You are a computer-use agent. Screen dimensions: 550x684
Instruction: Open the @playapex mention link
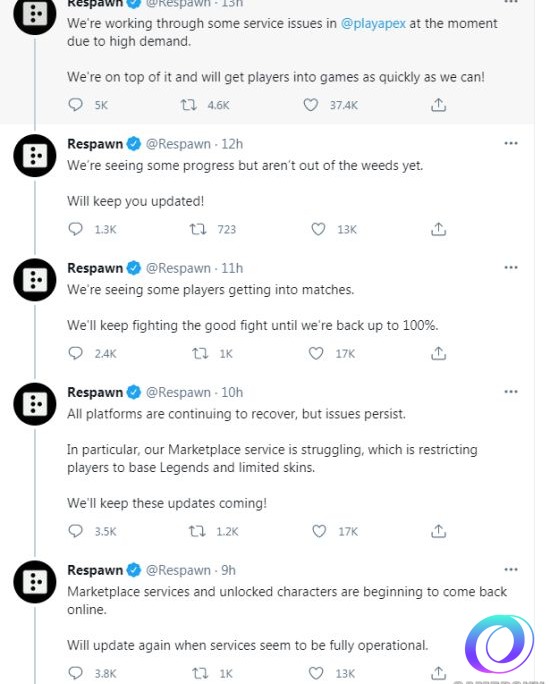pyautogui.click(x=373, y=24)
